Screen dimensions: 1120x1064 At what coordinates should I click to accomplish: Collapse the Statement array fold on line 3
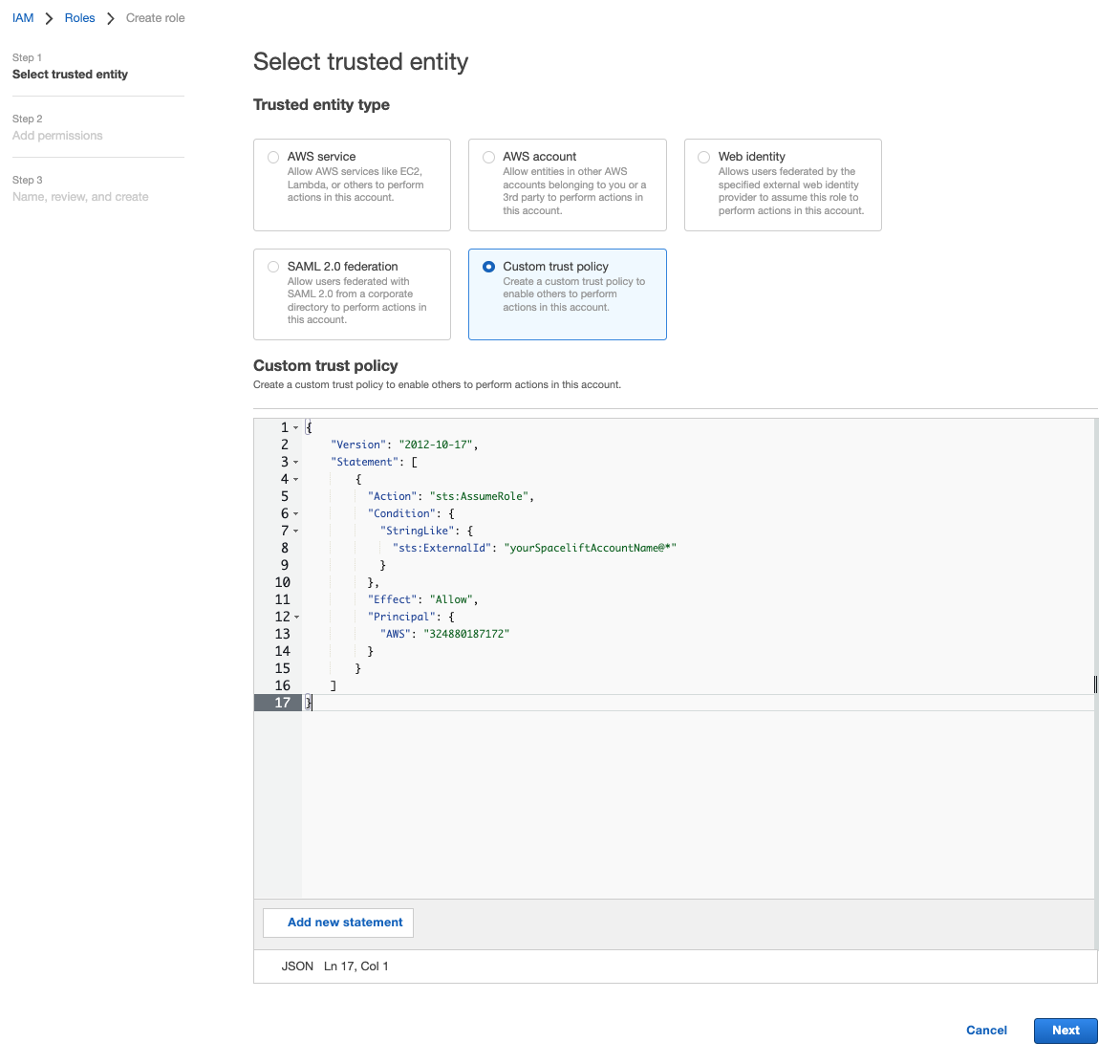point(295,462)
